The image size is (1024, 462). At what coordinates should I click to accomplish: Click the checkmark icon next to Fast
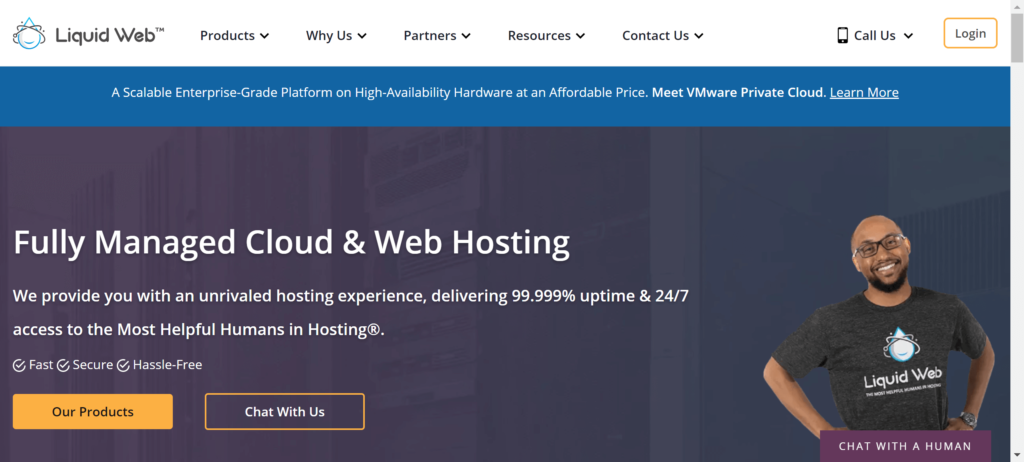coord(20,365)
